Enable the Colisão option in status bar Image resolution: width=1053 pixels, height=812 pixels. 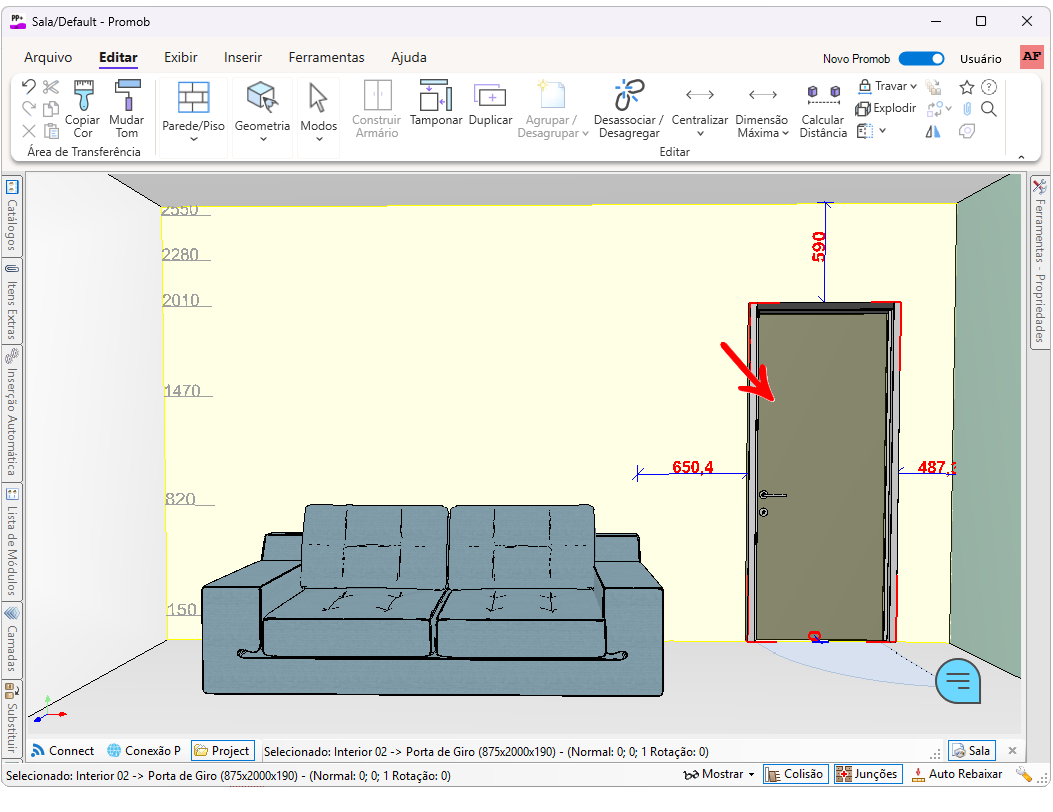click(x=795, y=773)
